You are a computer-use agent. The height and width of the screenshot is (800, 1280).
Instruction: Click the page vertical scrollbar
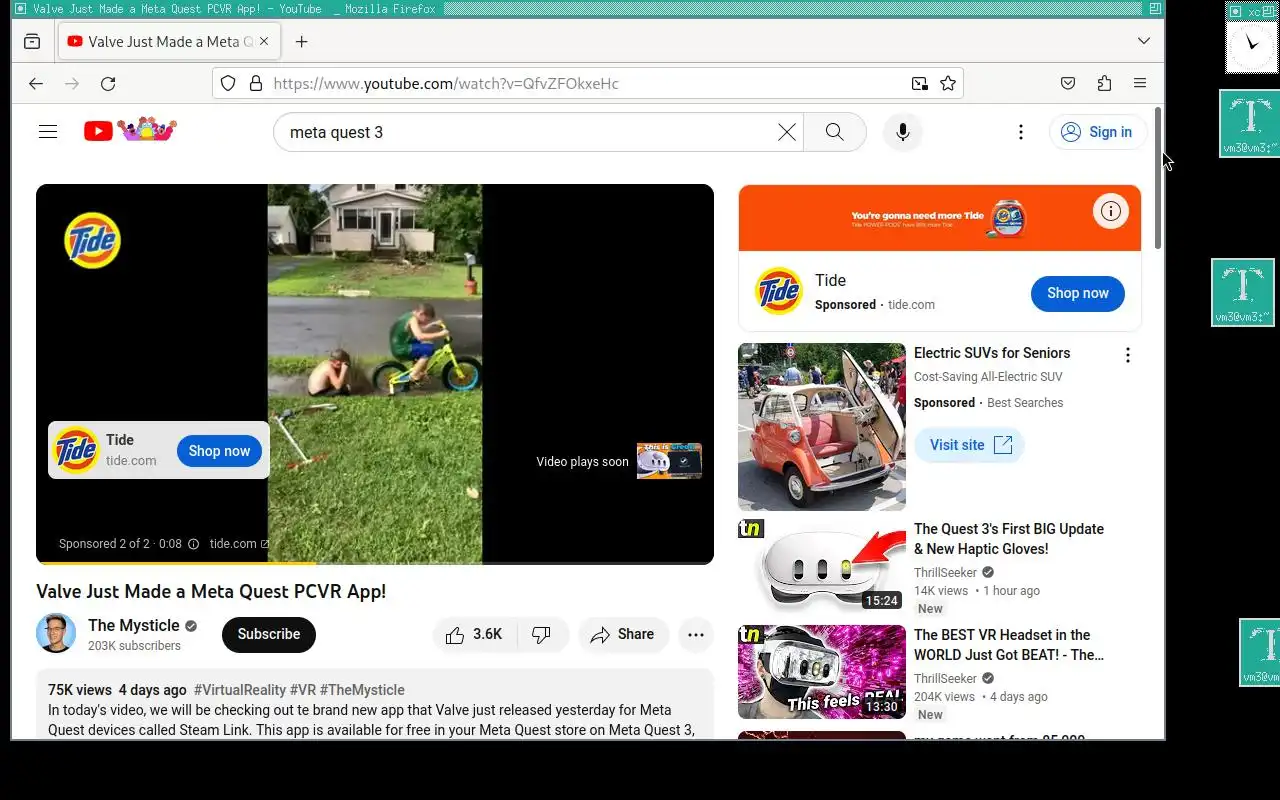pos(1159,180)
